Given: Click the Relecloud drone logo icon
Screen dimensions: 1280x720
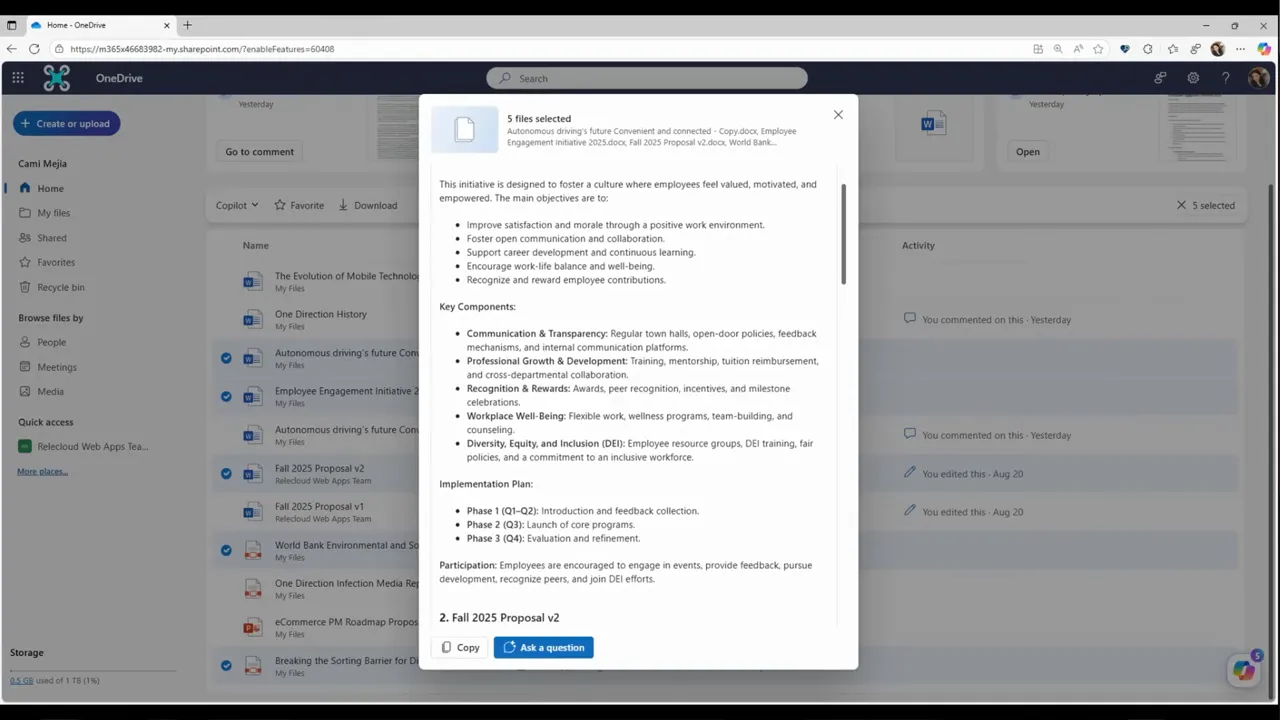Looking at the screenshot, I should 57,78.
